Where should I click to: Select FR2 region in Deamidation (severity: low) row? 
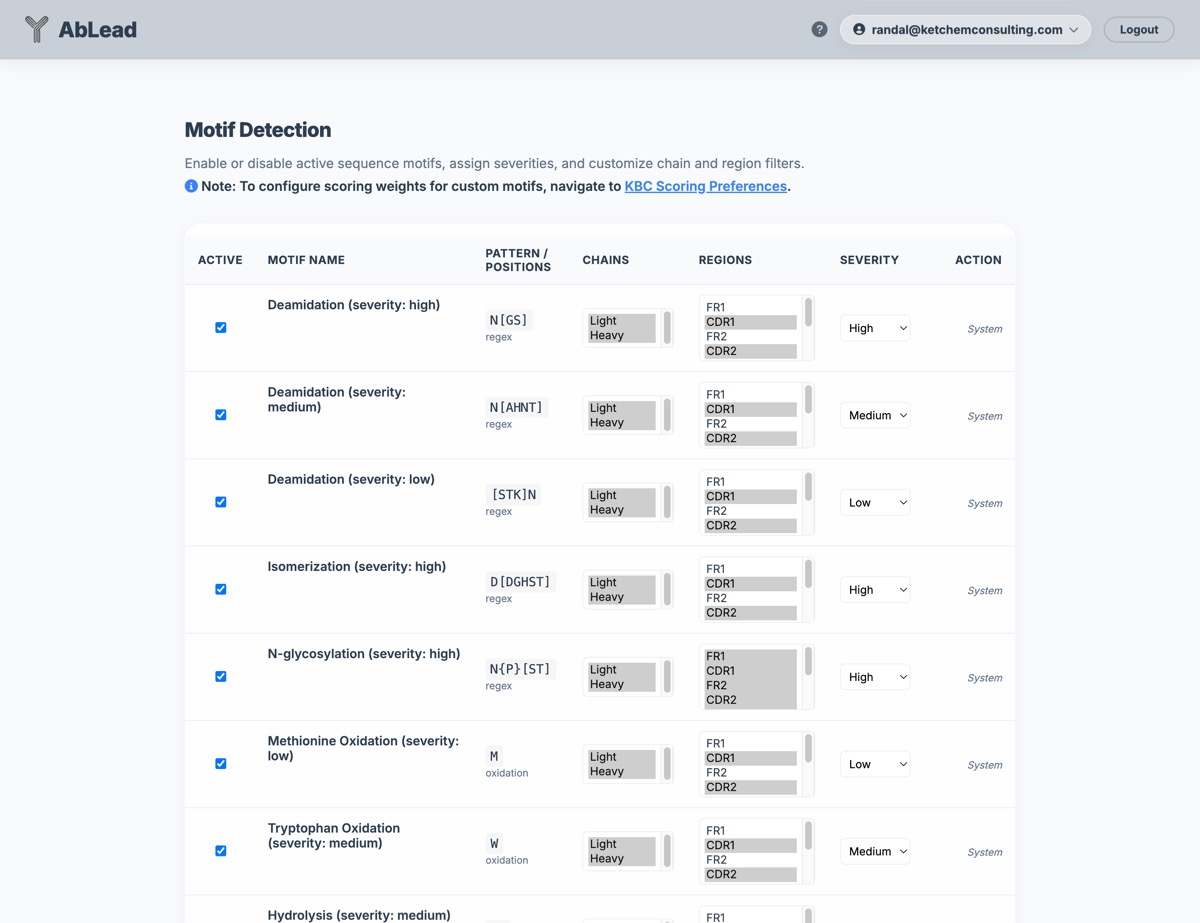click(750, 511)
